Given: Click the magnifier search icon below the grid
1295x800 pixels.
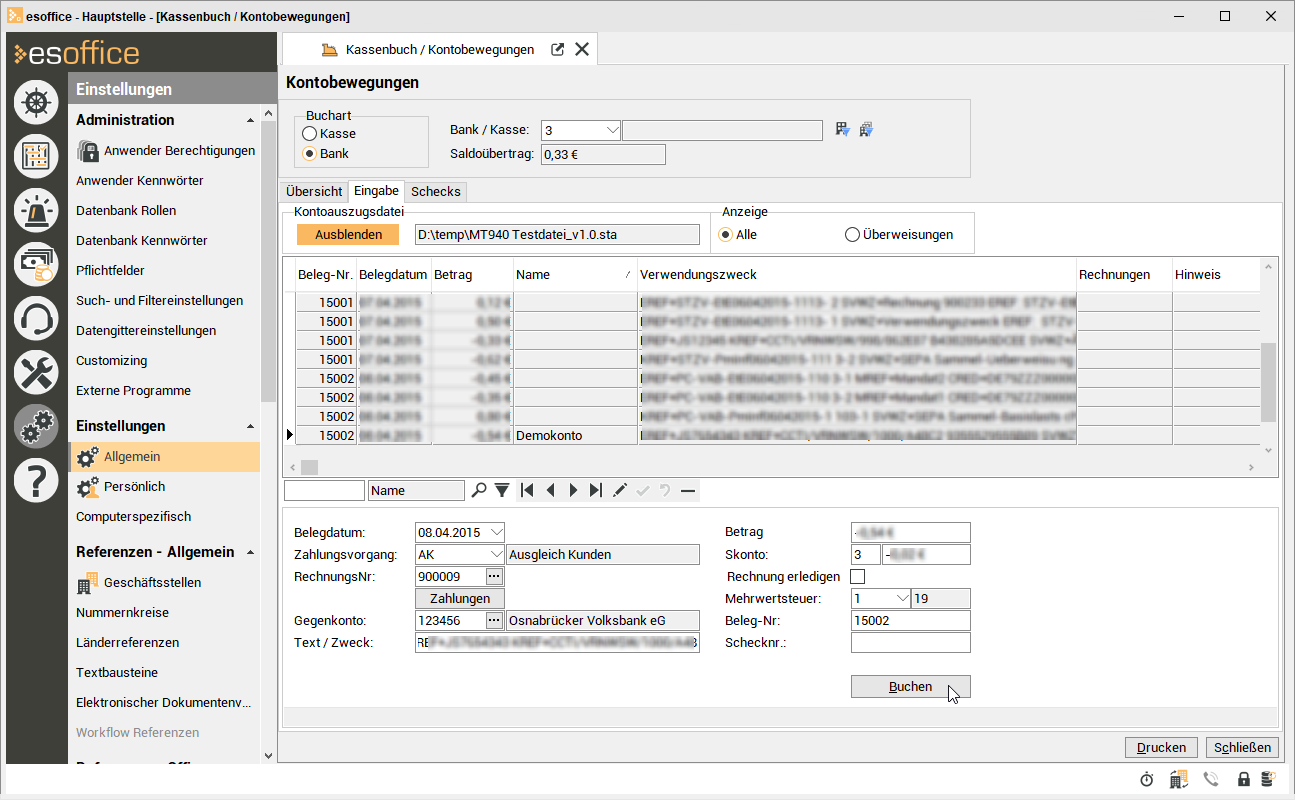Looking at the screenshot, I should tap(479, 490).
